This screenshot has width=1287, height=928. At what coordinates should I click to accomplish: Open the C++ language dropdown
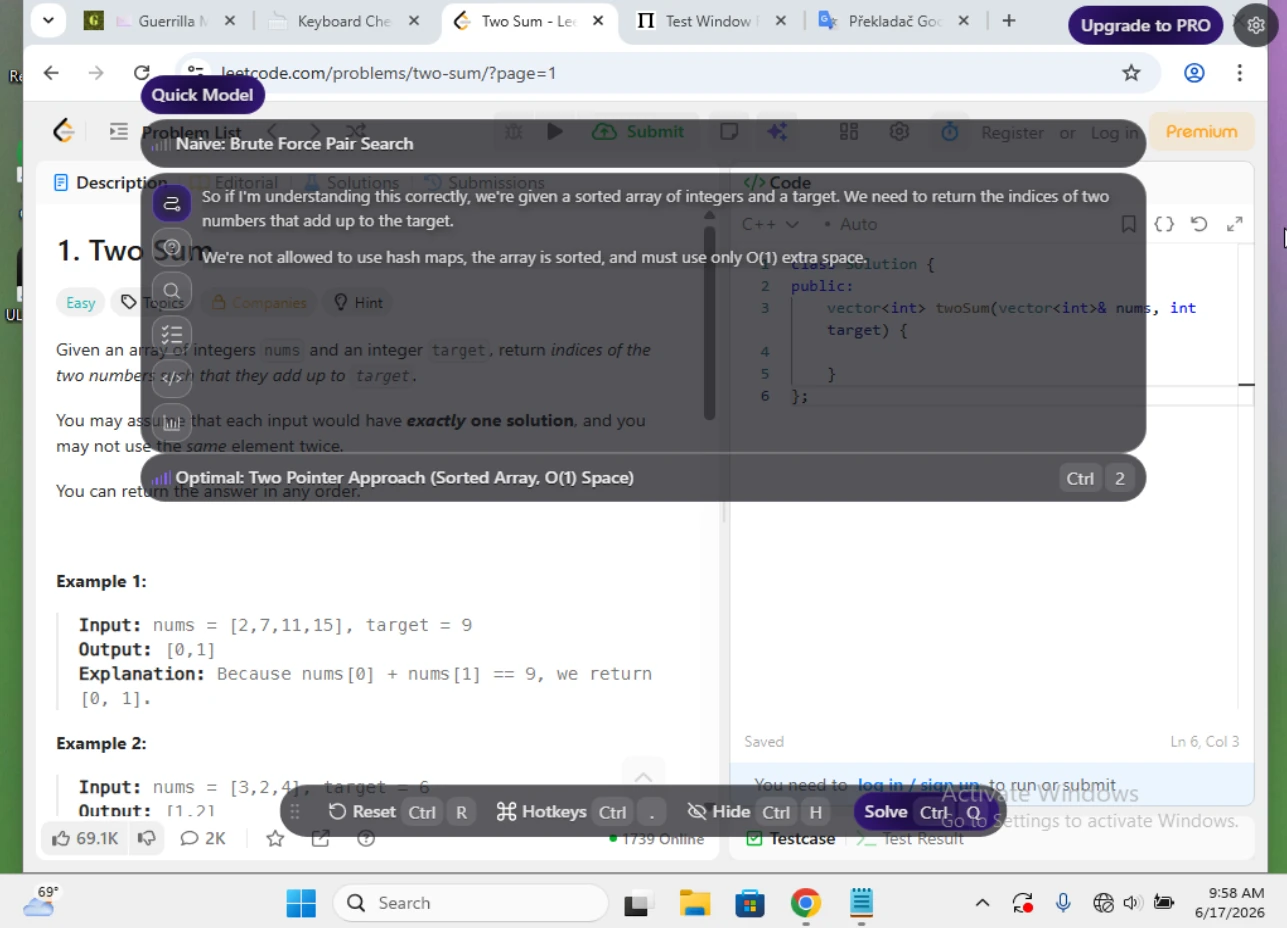coord(770,224)
